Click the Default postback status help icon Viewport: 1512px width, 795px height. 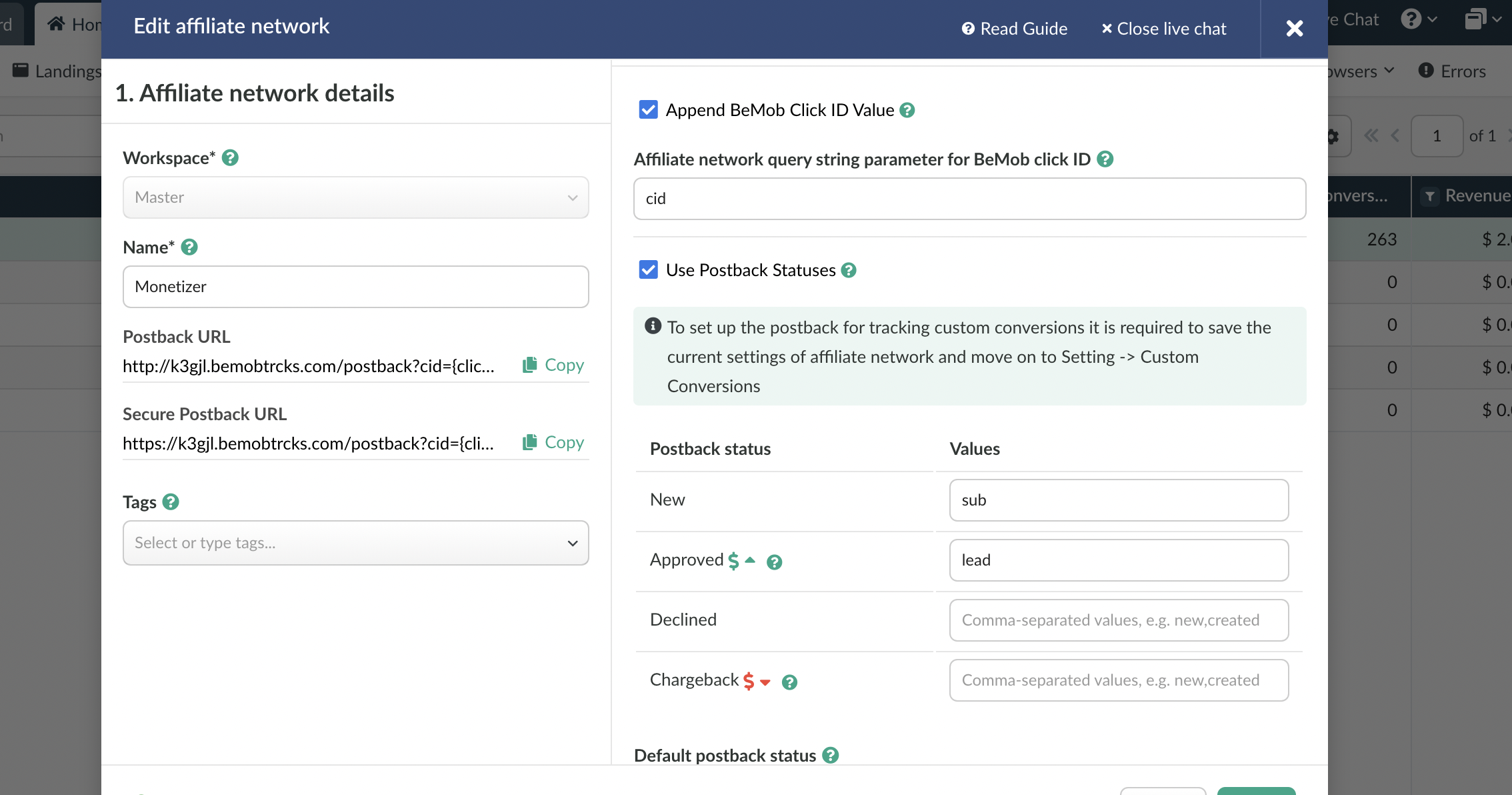tap(830, 756)
